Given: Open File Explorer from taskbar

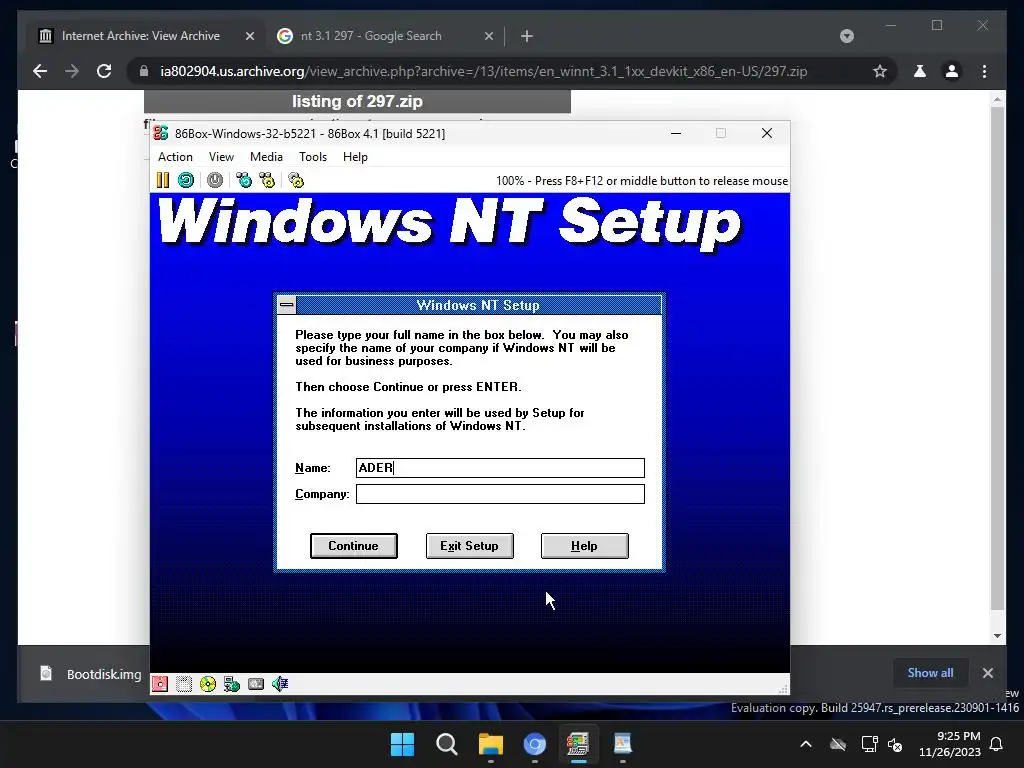Looking at the screenshot, I should [490, 744].
